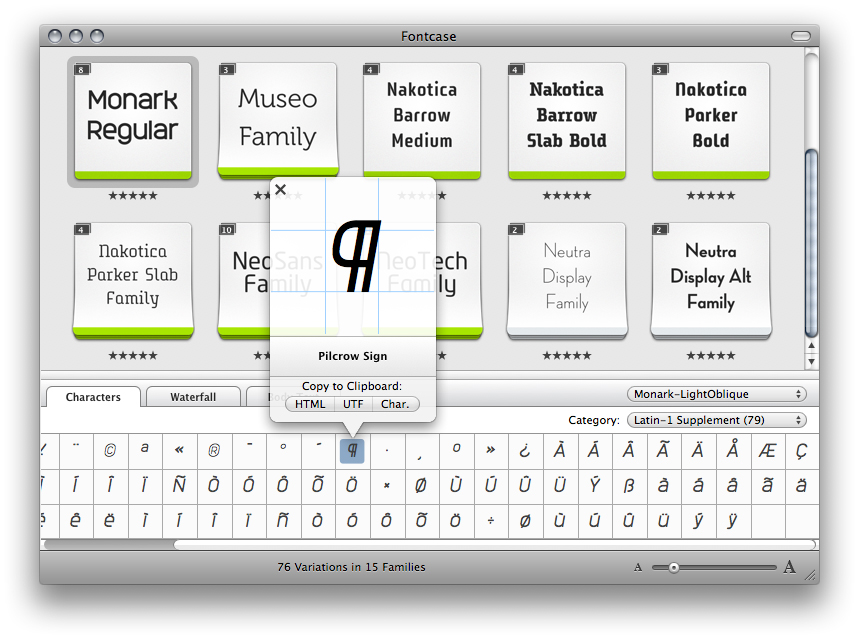Close the Pilcrow Sign popover
Screen dimensions: 859x639
pyautogui.click(x=280, y=190)
